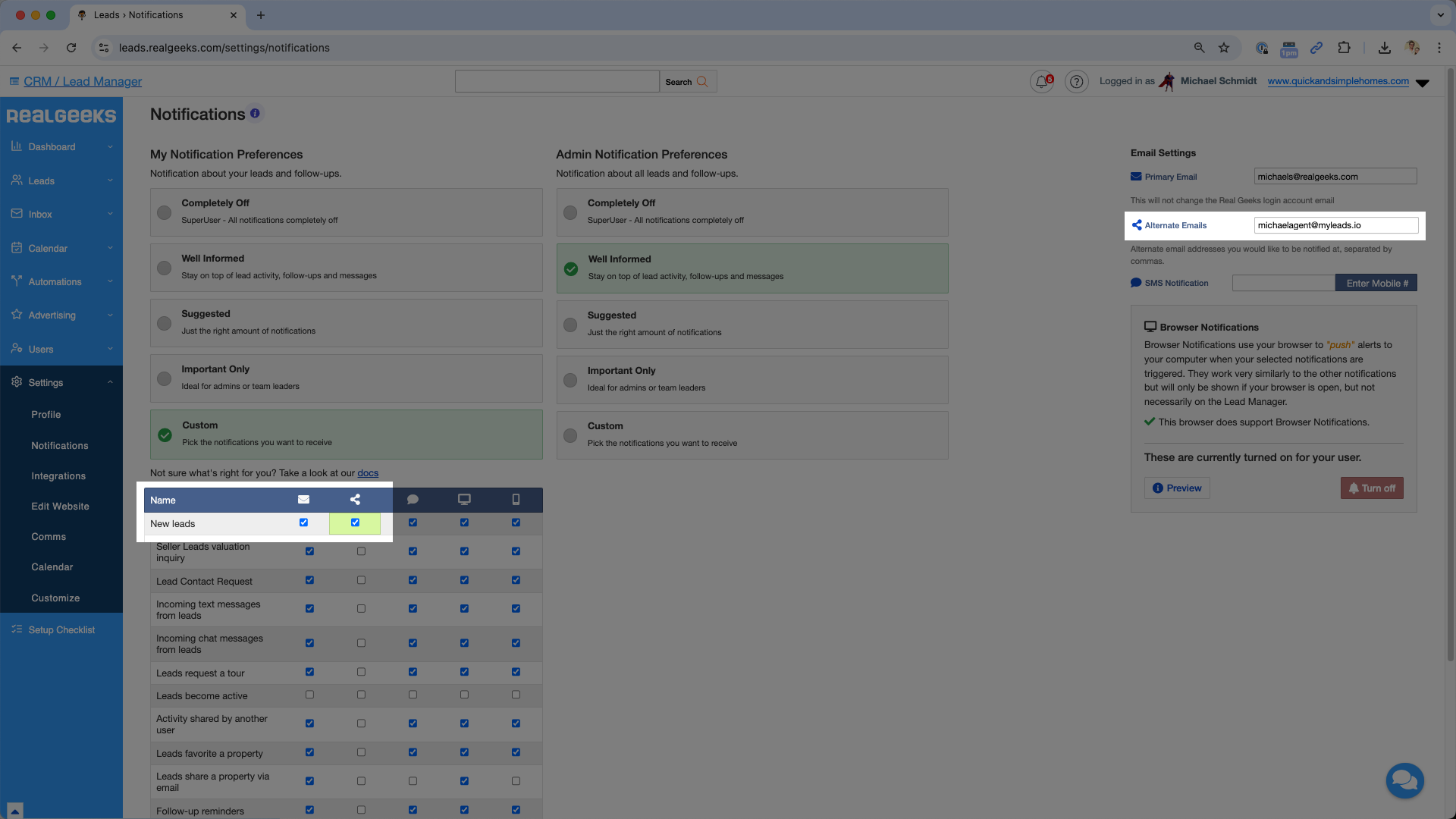Click the Turn off browser notifications button
The width and height of the screenshot is (1456, 819).
point(1371,488)
